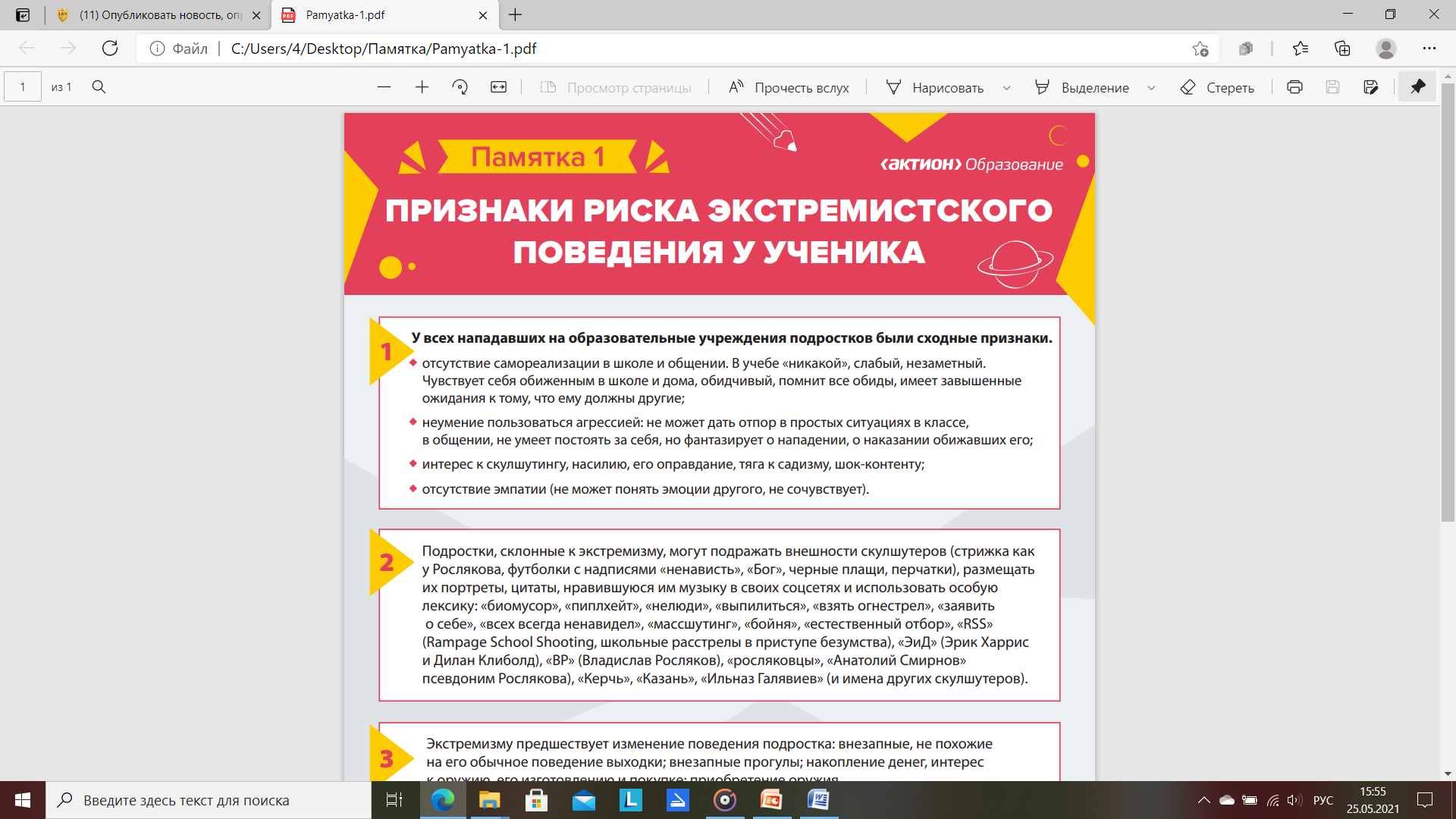Show hidden system tray icons
This screenshot has width=1456, height=819.
click(1203, 800)
